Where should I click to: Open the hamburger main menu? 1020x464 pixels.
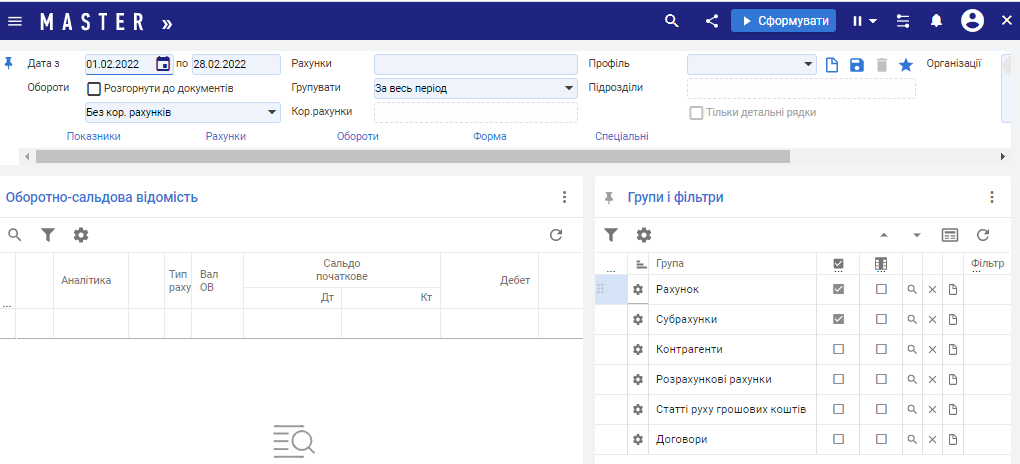15,21
